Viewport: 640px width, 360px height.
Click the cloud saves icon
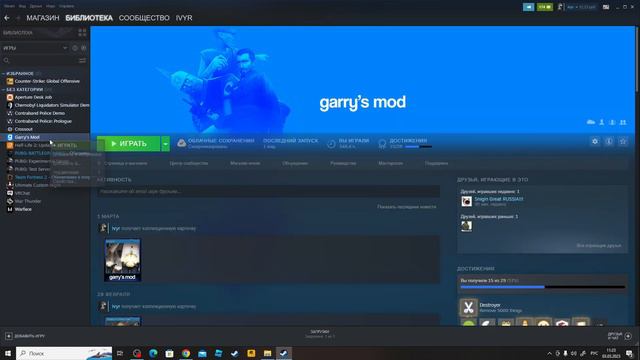(x=182, y=143)
